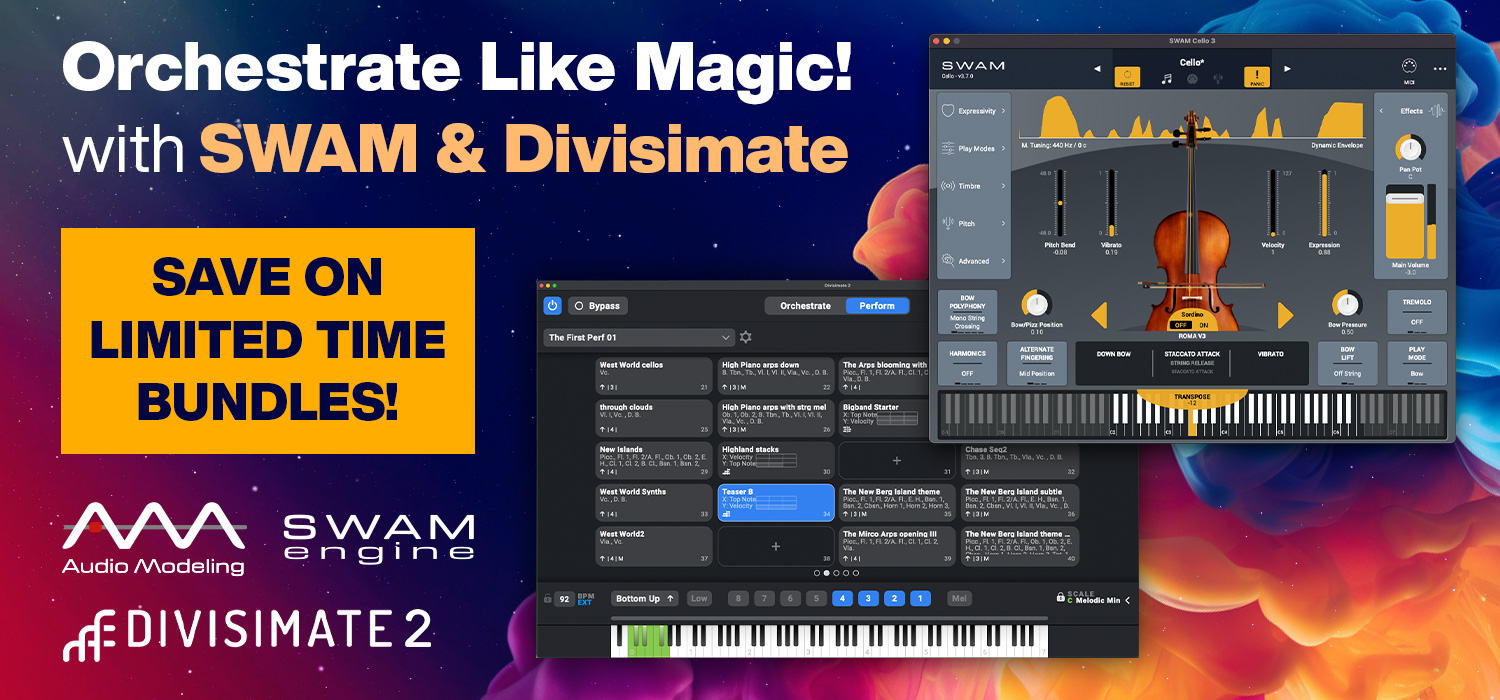Select the Highland stacks tile

point(776,461)
